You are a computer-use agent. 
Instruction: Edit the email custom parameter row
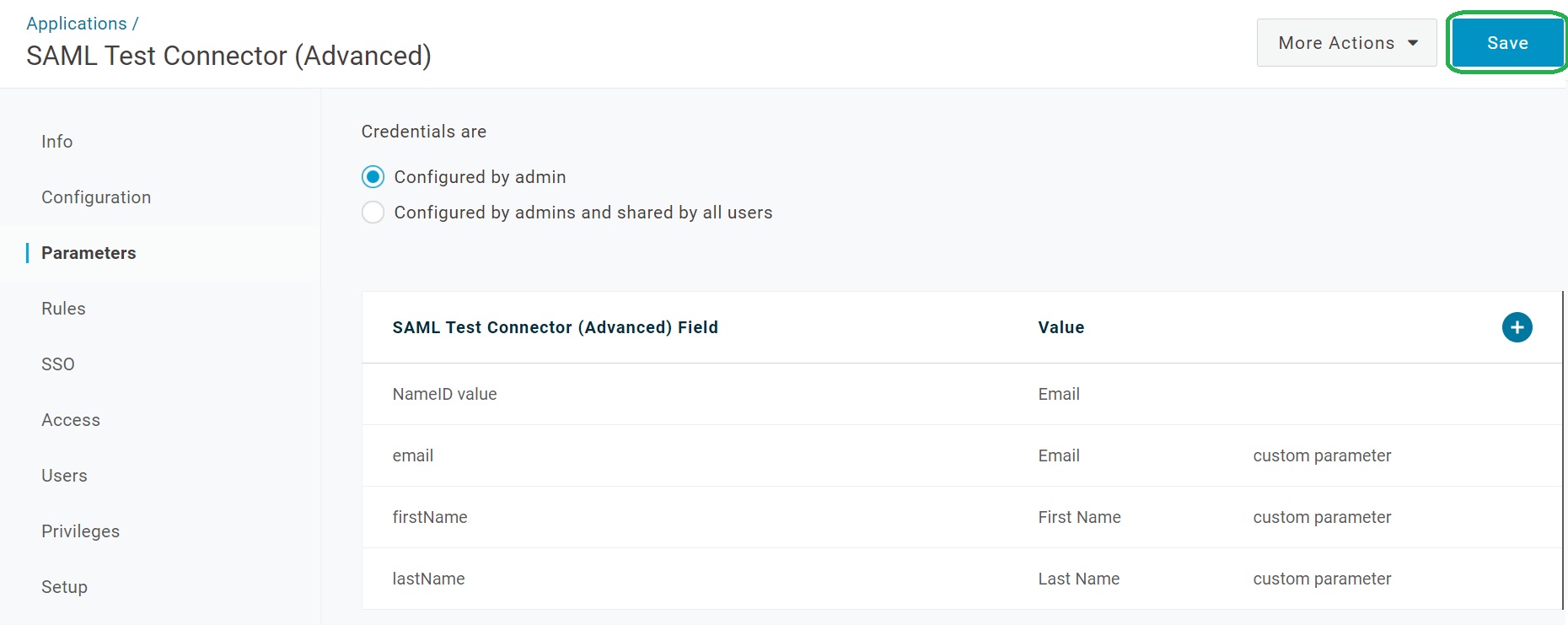(x=413, y=455)
